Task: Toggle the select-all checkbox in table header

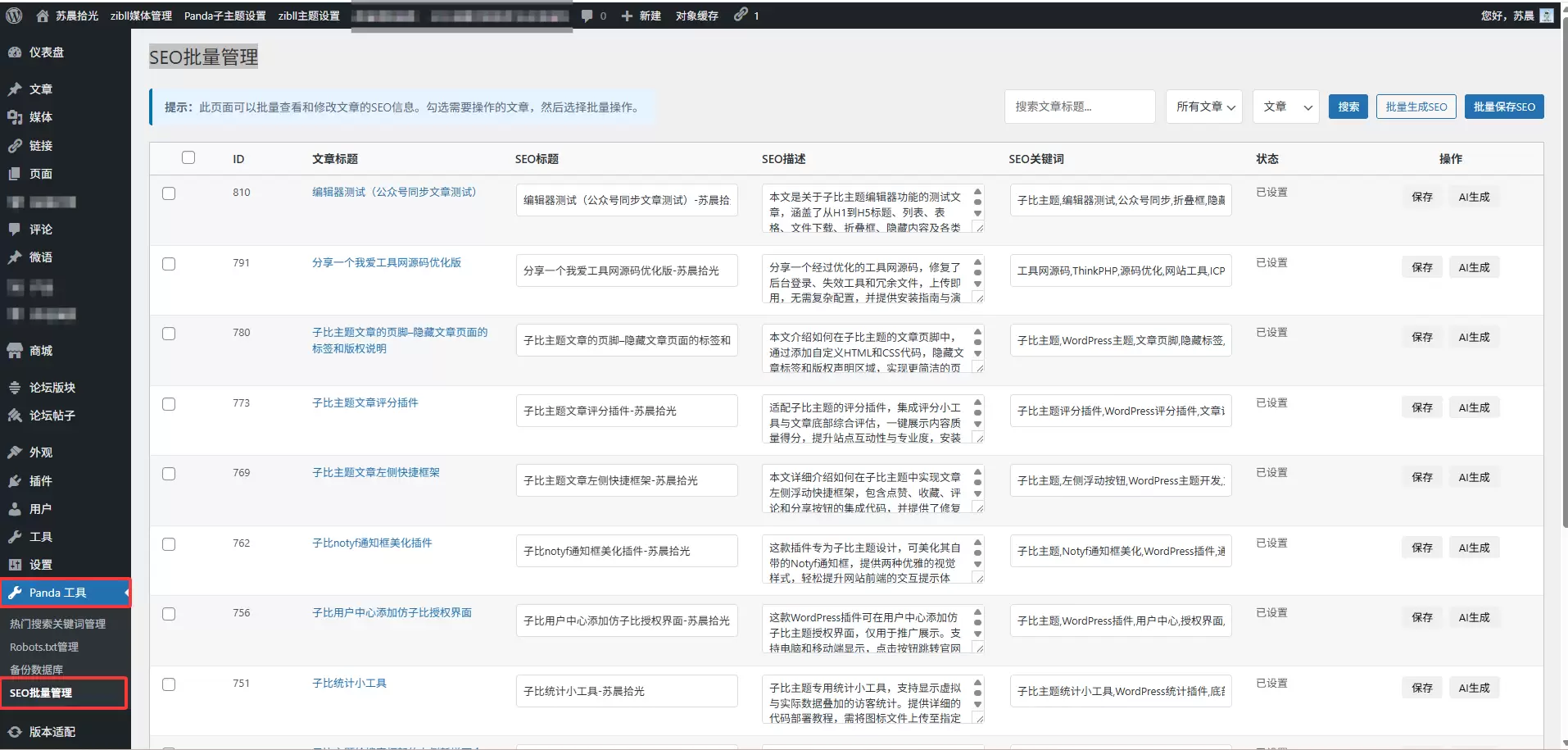Action: pos(188,157)
